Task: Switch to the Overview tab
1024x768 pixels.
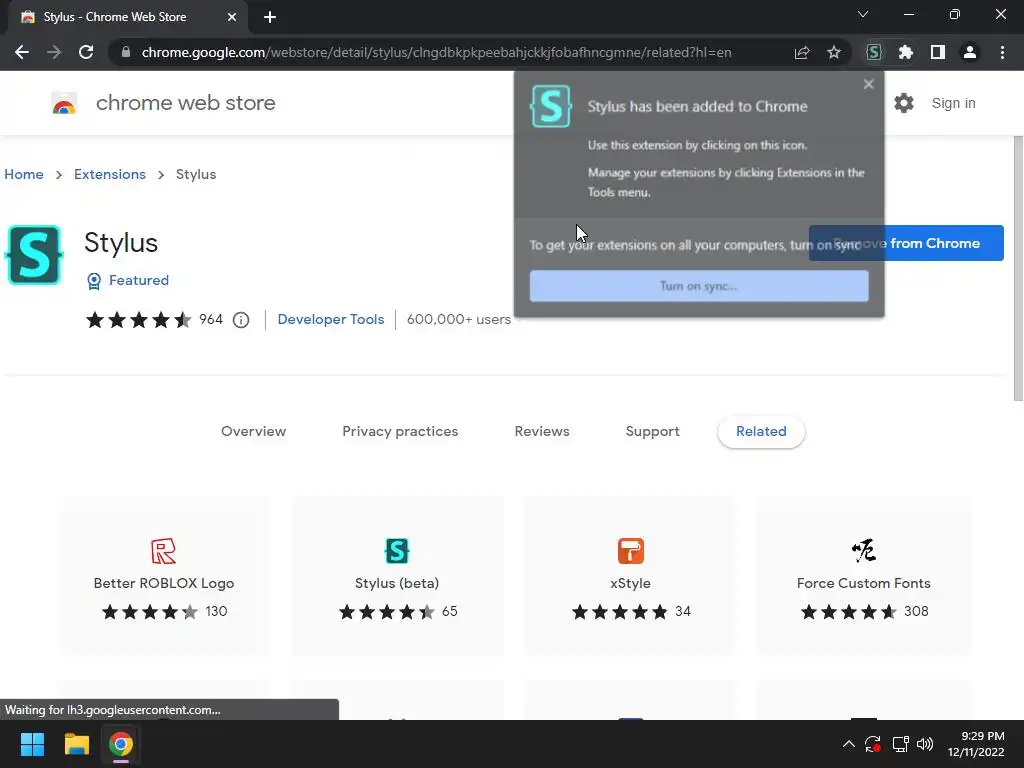Action: [253, 432]
